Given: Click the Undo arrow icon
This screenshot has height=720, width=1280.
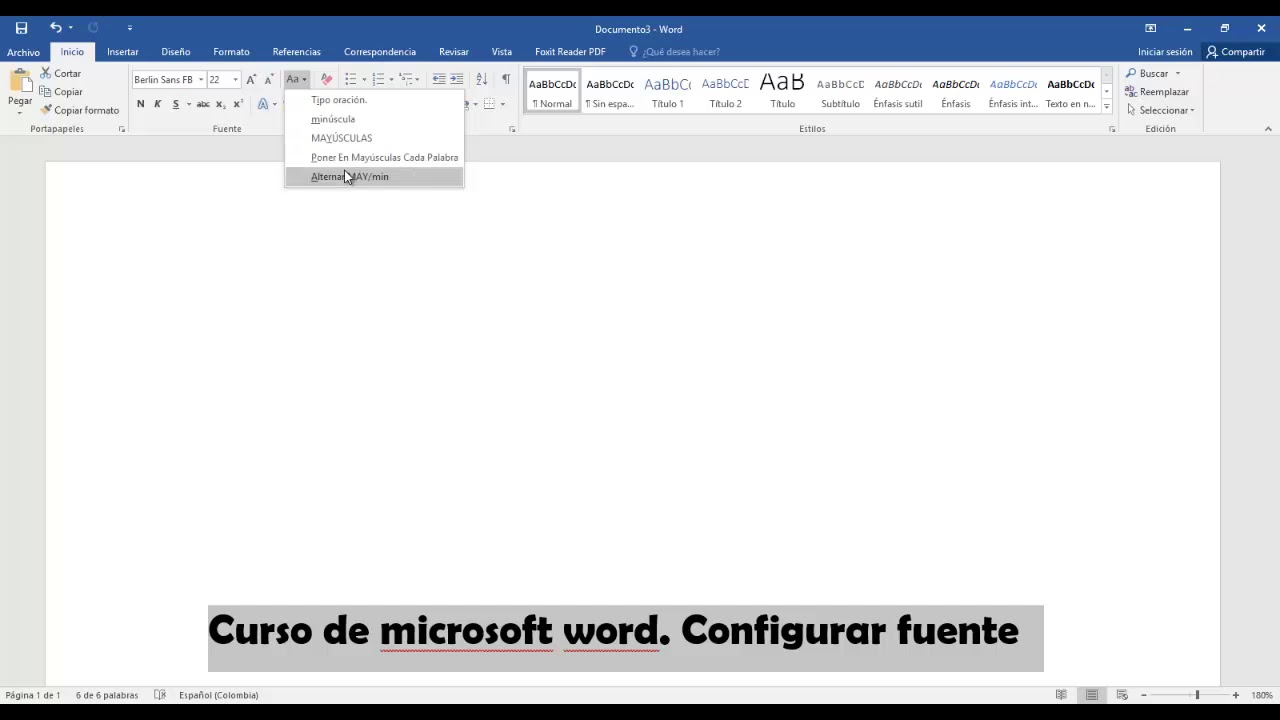Looking at the screenshot, I should tap(56, 28).
